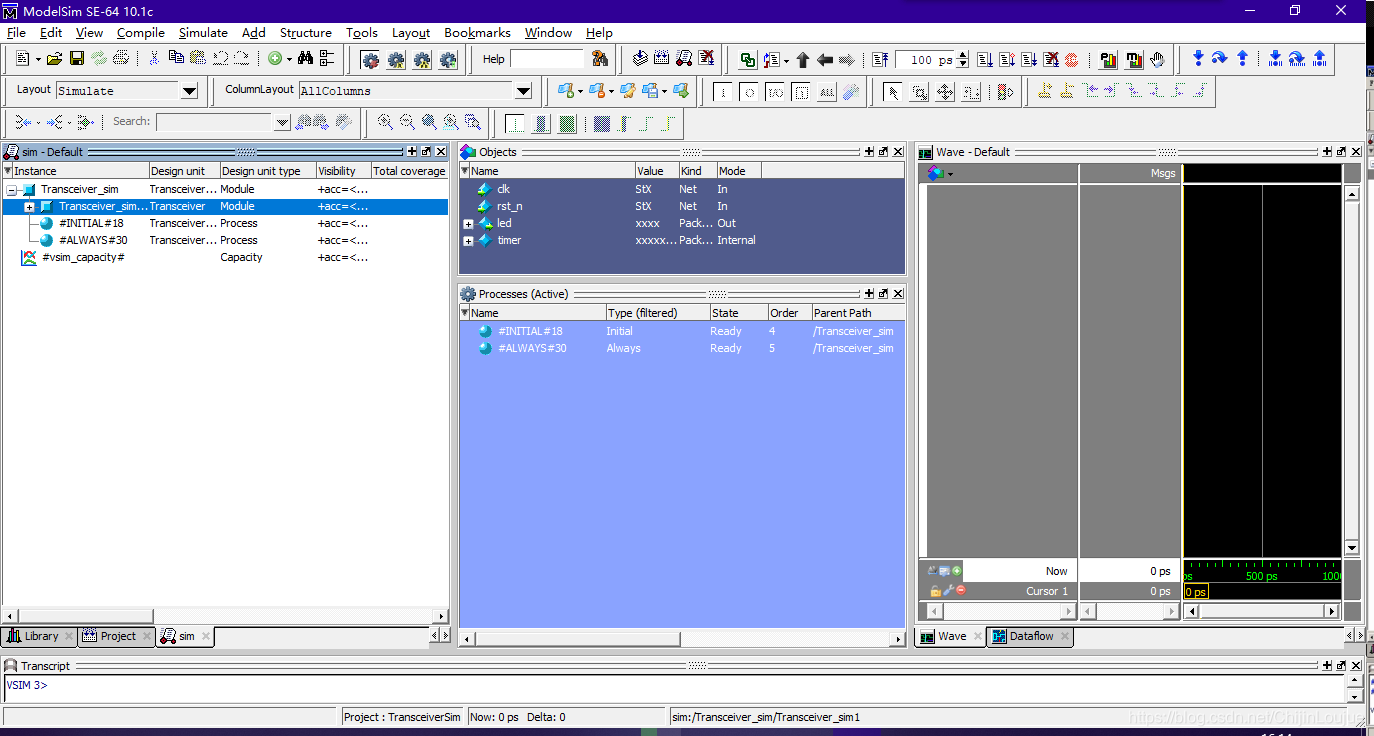Switch to the Project tab

tap(117, 636)
